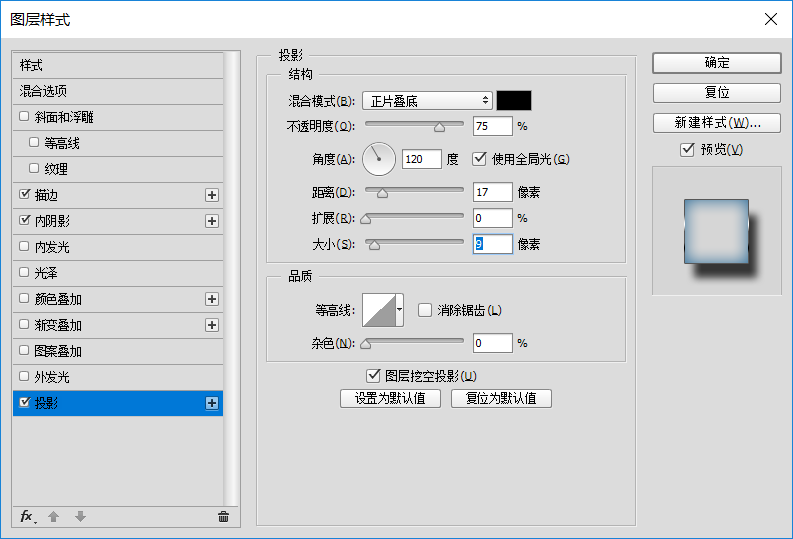Click the 杂色 input field showing 0
This screenshot has height=539, width=793.
coord(493,343)
